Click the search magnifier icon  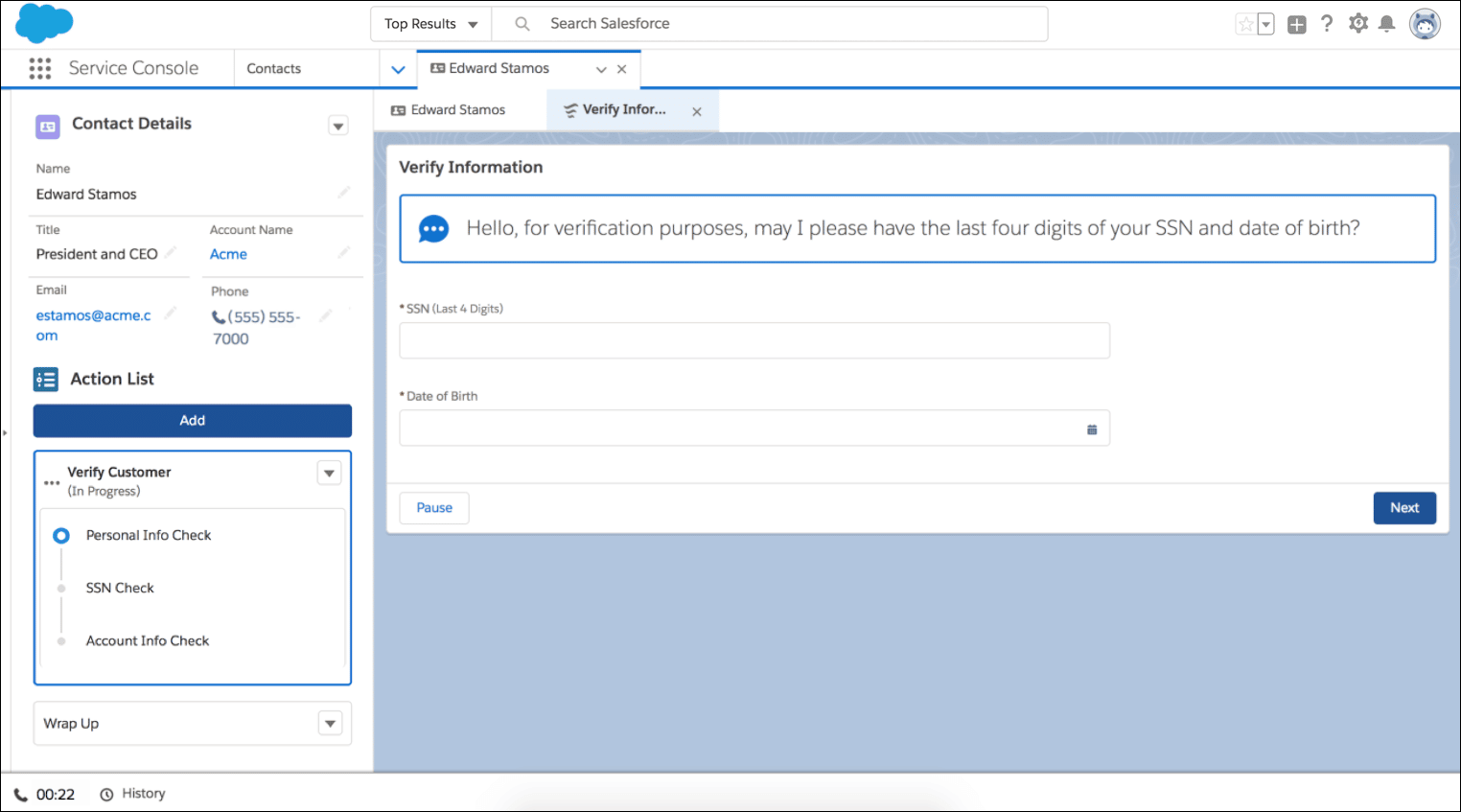tap(522, 24)
